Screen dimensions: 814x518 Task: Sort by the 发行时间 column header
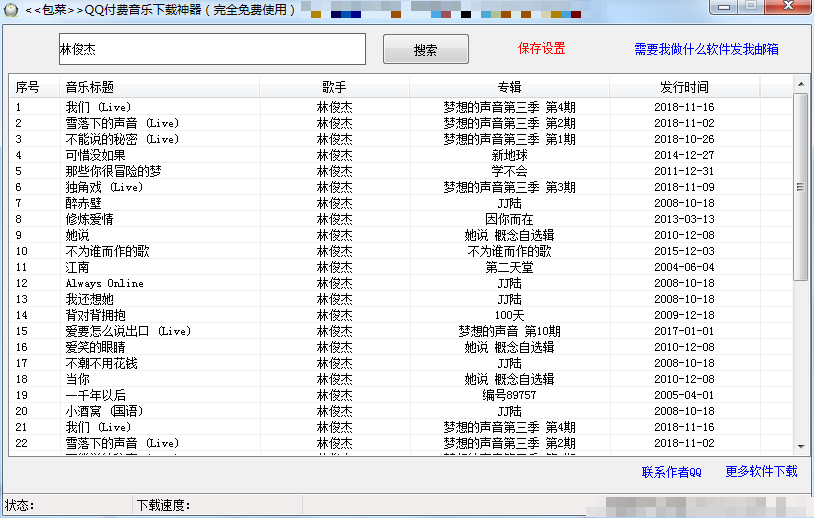tap(684, 87)
